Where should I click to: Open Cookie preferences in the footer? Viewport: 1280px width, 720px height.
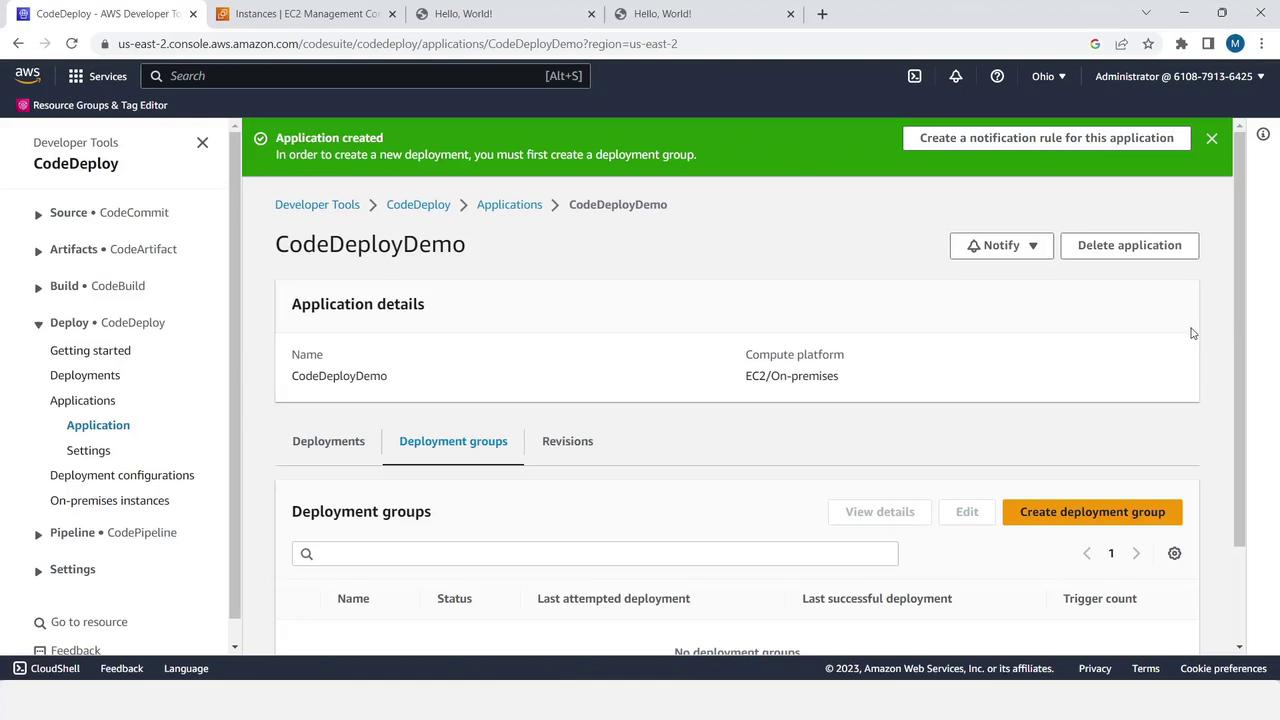click(1223, 668)
